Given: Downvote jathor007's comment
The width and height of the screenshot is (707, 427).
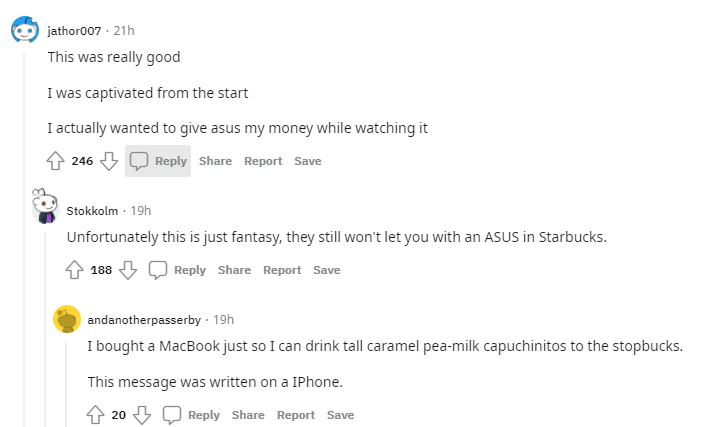Looking at the screenshot, I should pyautogui.click(x=108, y=161).
